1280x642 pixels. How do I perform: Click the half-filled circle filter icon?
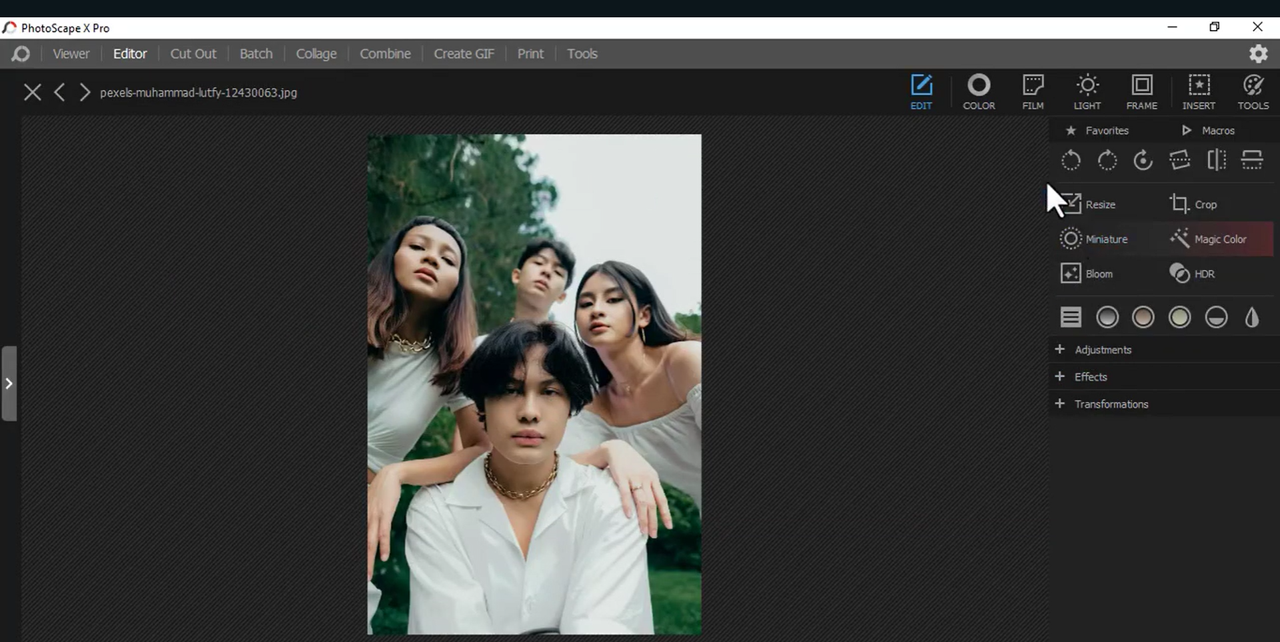point(1216,317)
